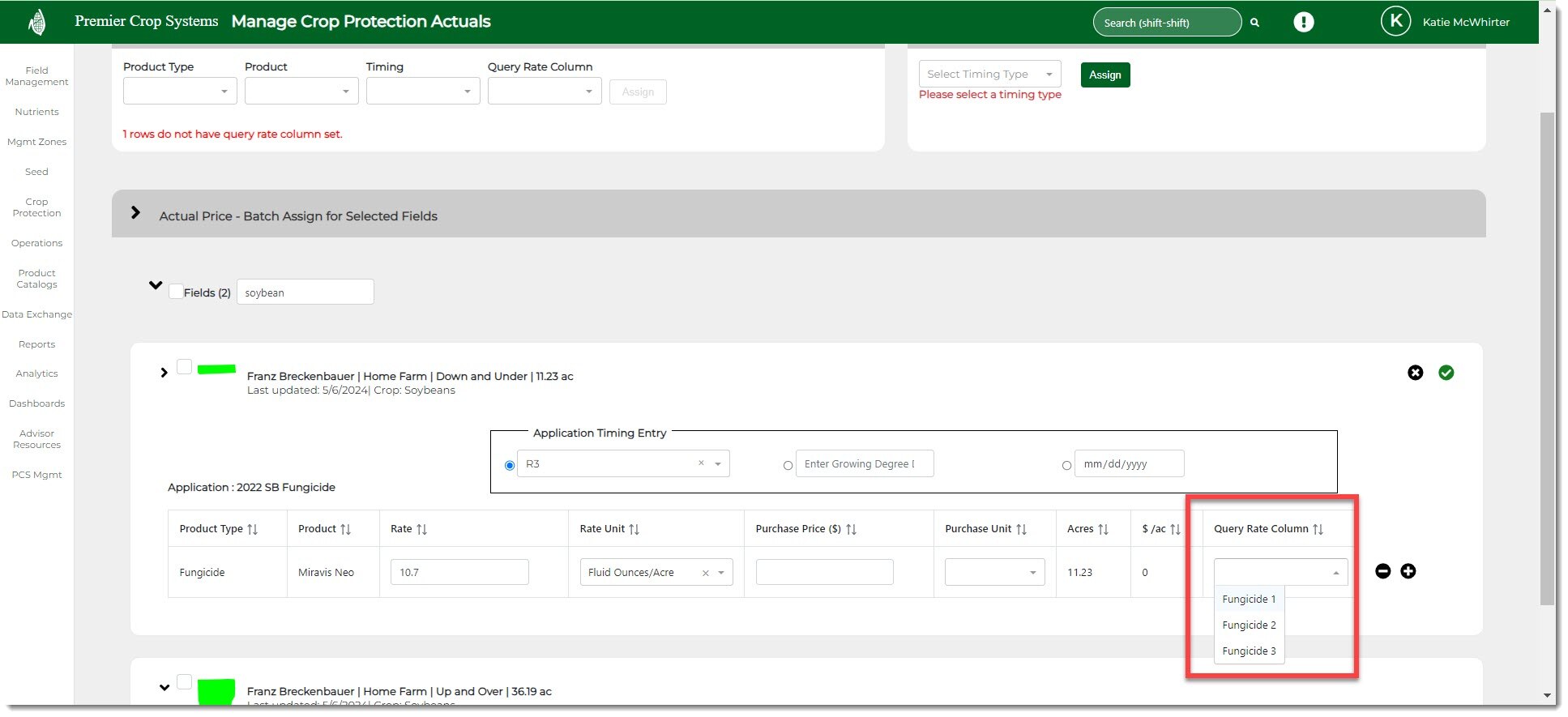
Task: Click the Premier Crop Systems logo icon
Action: (x=36, y=22)
